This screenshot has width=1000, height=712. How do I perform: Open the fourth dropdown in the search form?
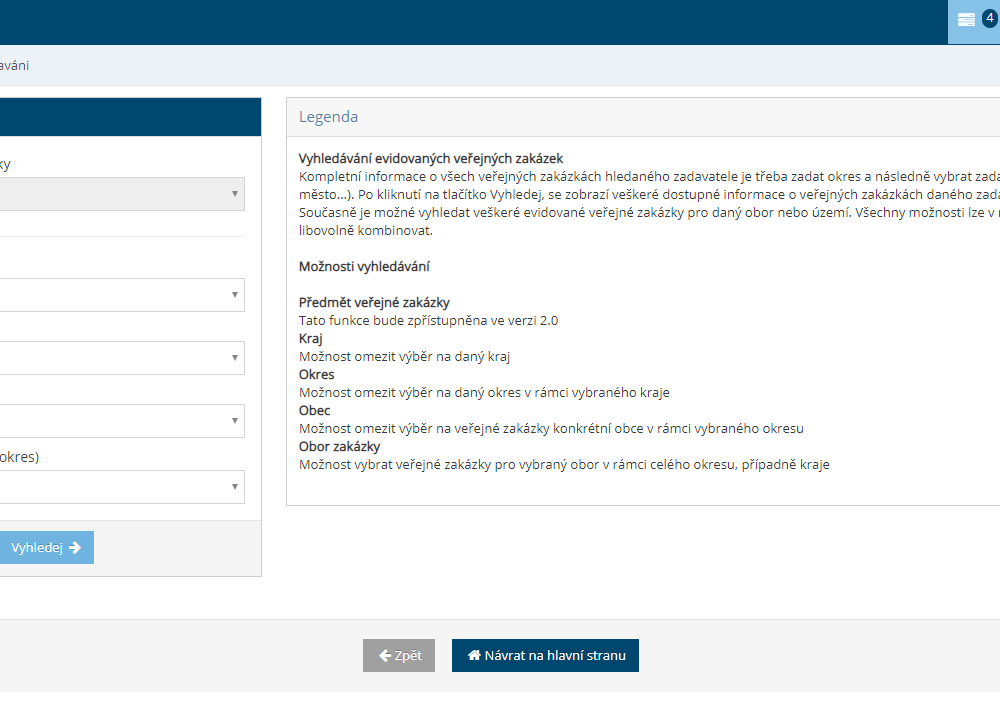(x=120, y=421)
